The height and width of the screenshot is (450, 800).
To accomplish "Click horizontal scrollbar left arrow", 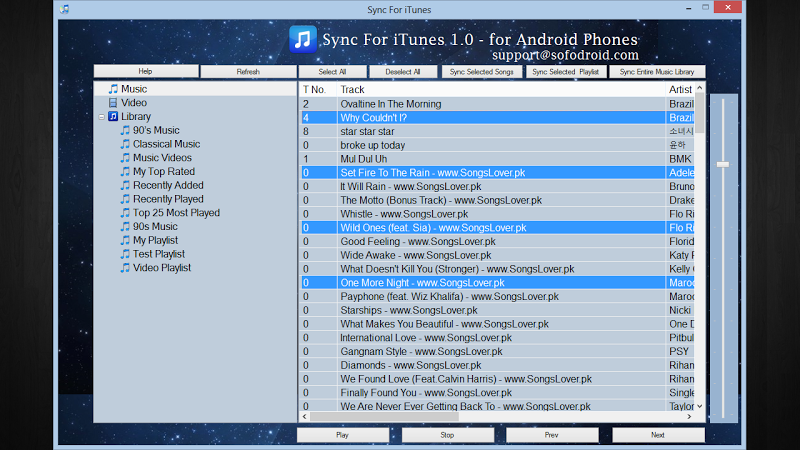I will 305,416.
